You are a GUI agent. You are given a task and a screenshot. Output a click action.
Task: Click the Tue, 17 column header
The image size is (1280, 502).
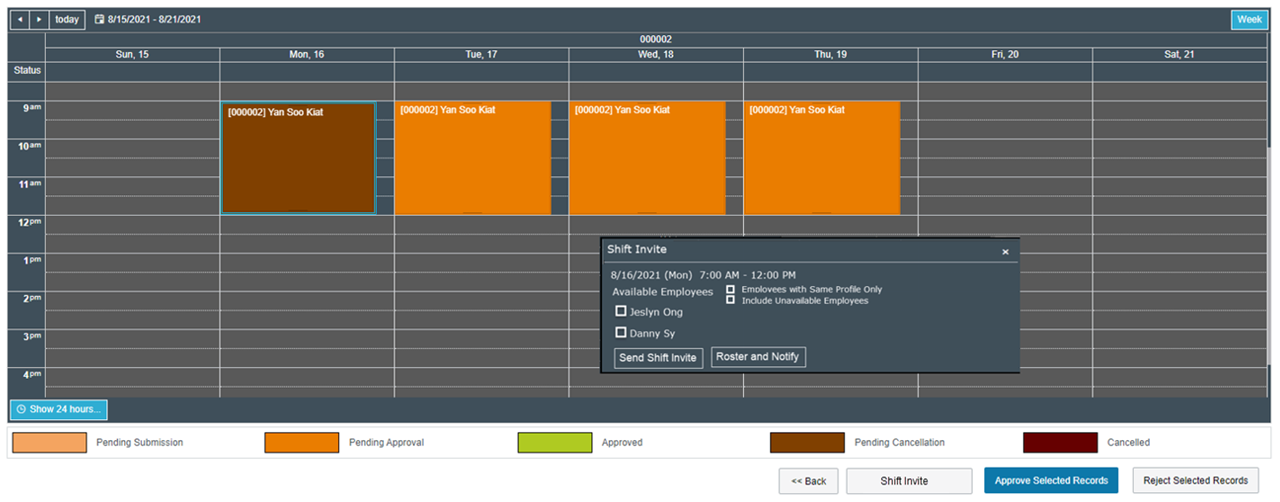481,54
